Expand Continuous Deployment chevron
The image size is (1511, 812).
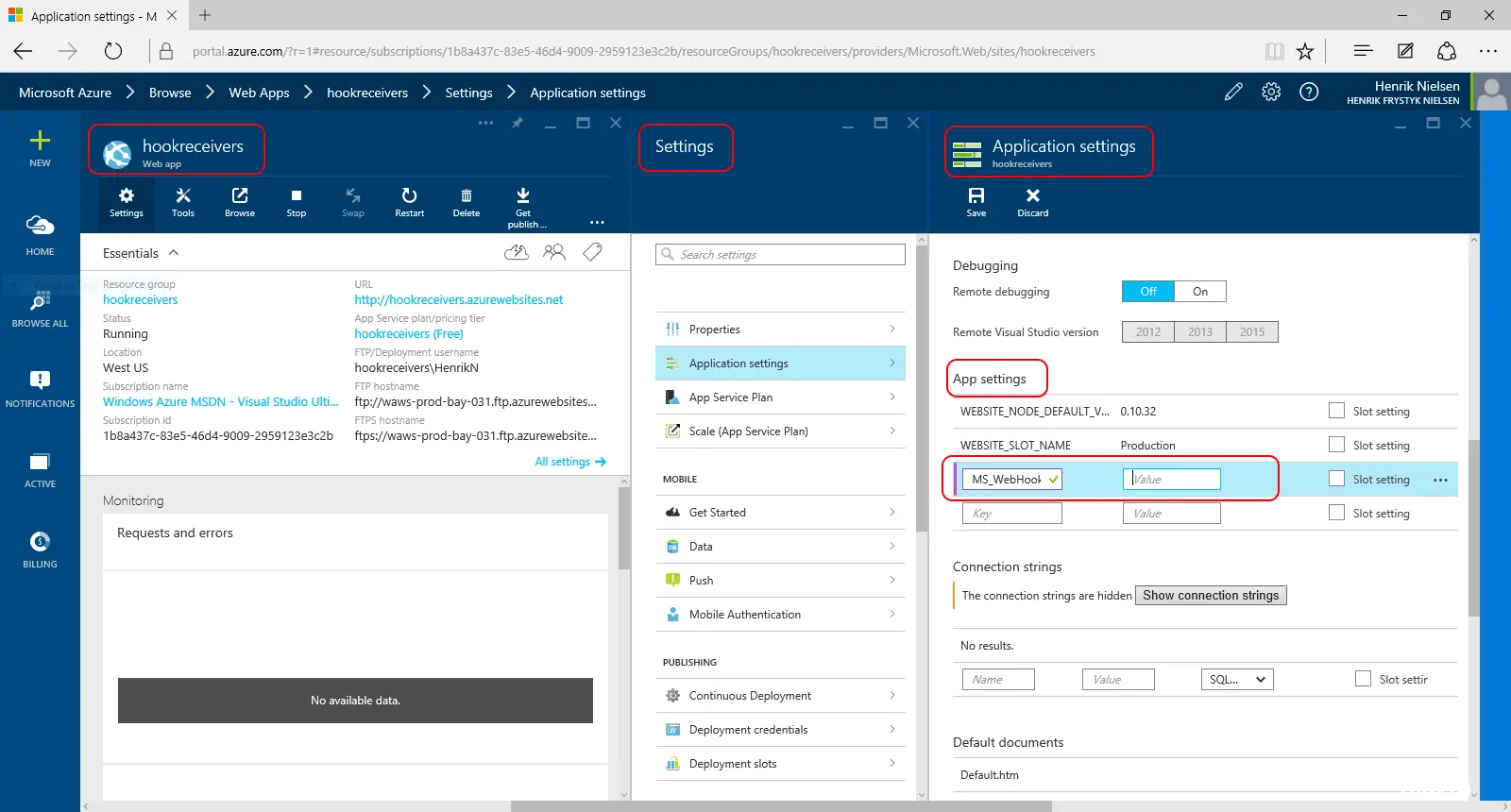892,695
